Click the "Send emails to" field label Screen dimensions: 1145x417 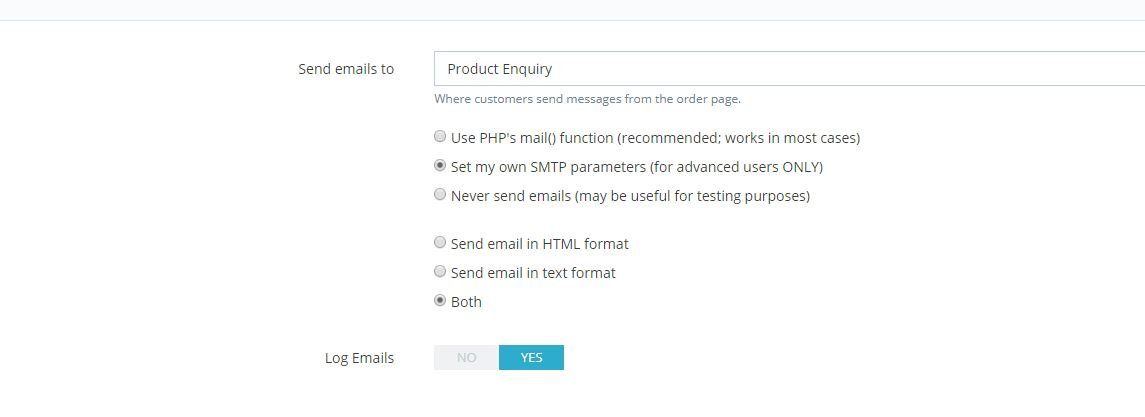click(346, 69)
